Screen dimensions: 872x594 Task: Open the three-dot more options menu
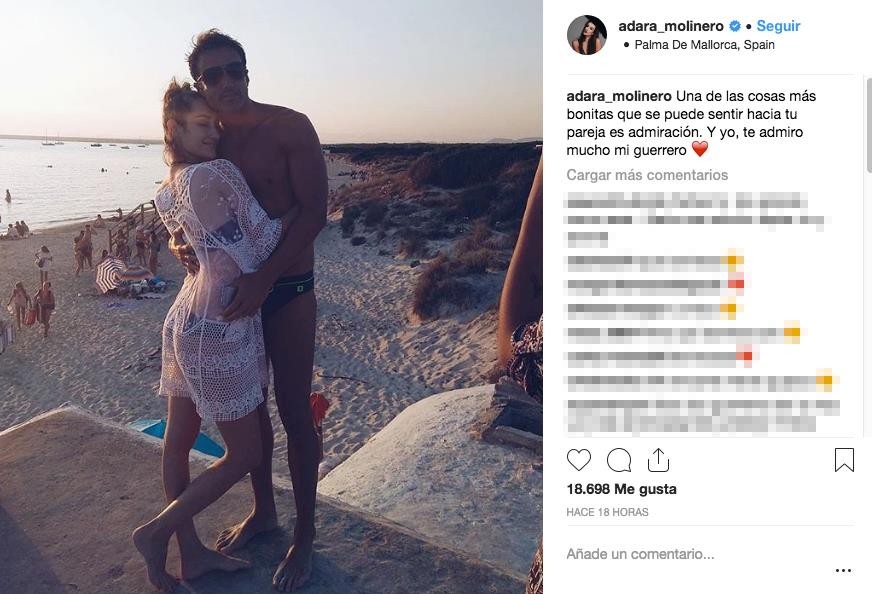(x=843, y=571)
